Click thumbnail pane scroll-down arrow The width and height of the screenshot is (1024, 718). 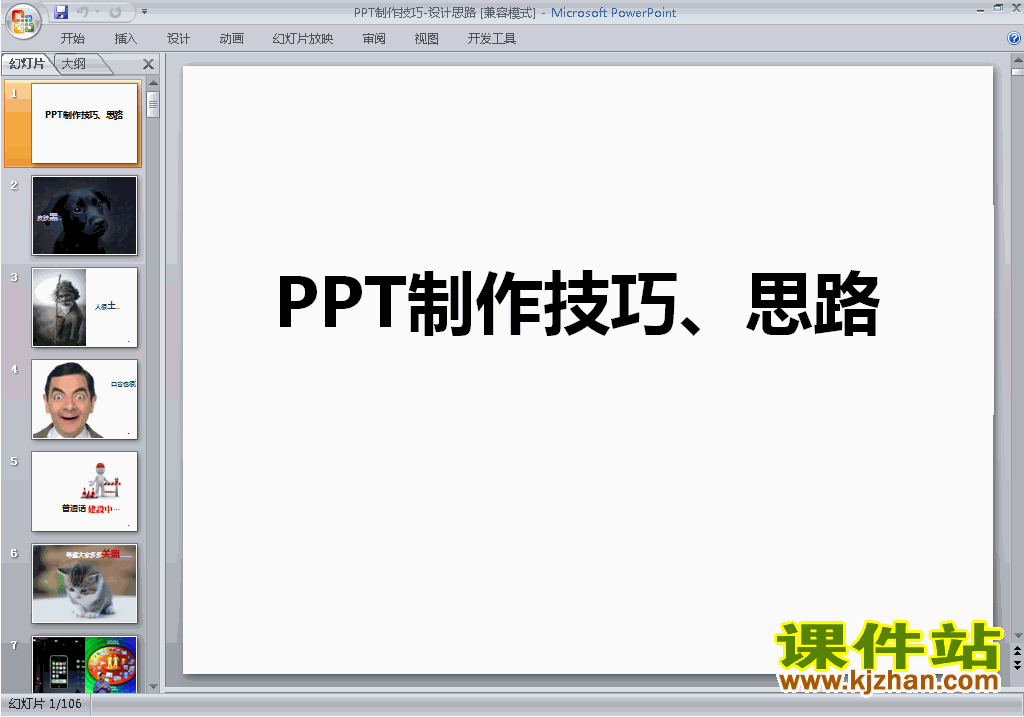153,687
